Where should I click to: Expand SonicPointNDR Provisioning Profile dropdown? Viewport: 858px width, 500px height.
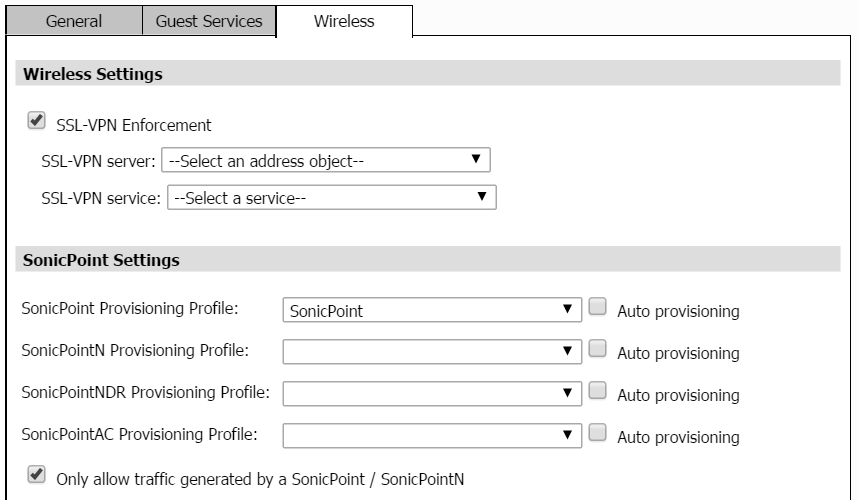[432, 394]
